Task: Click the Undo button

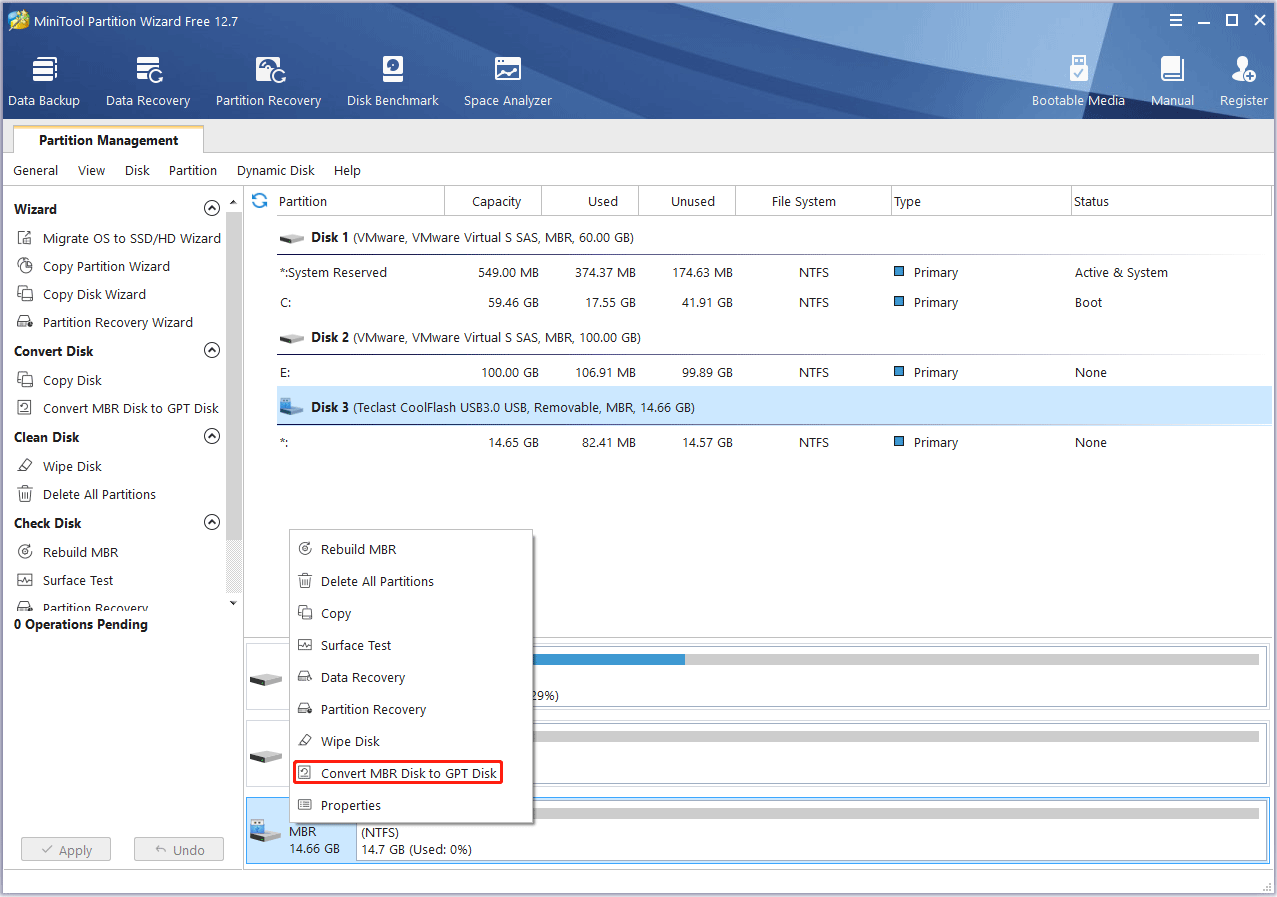Action: click(178, 849)
